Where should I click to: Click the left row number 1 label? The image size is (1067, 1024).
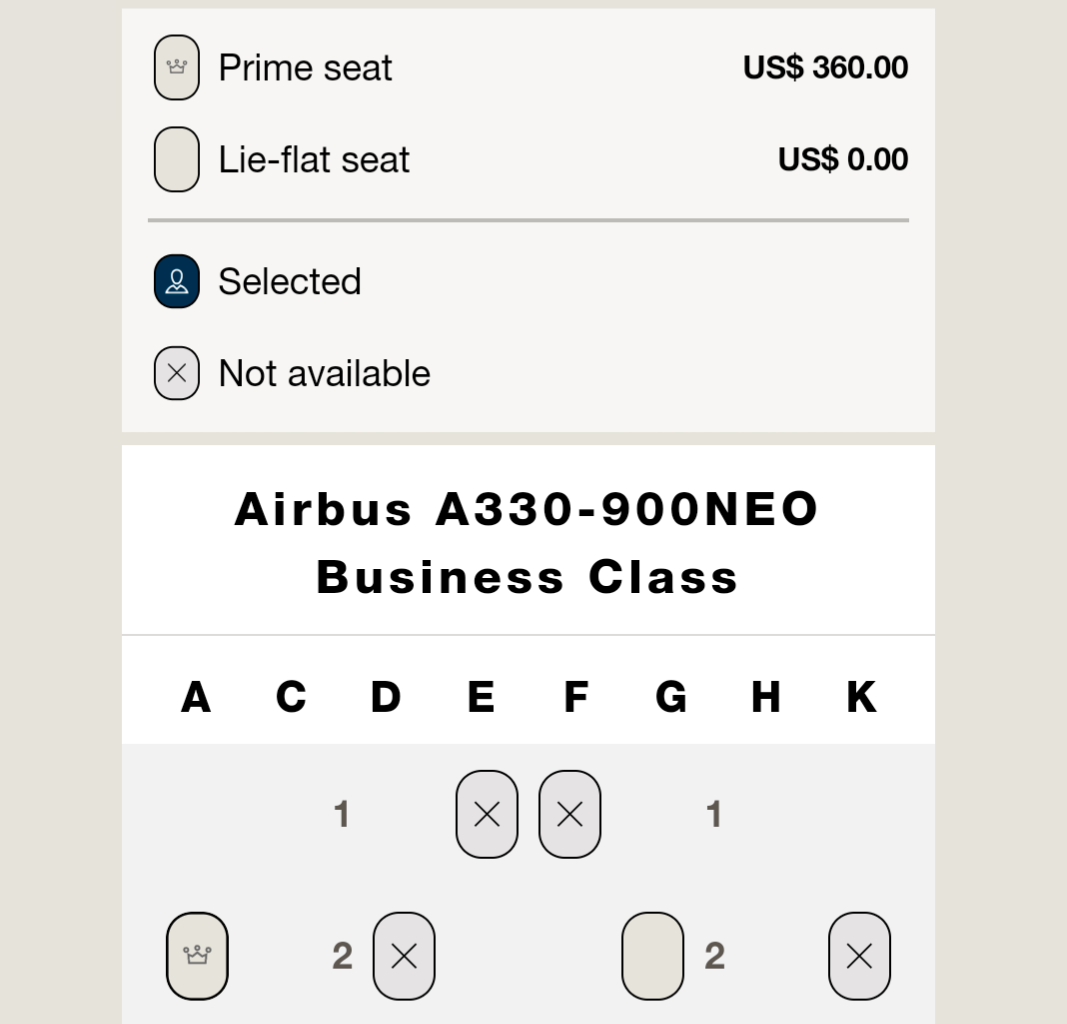[342, 814]
